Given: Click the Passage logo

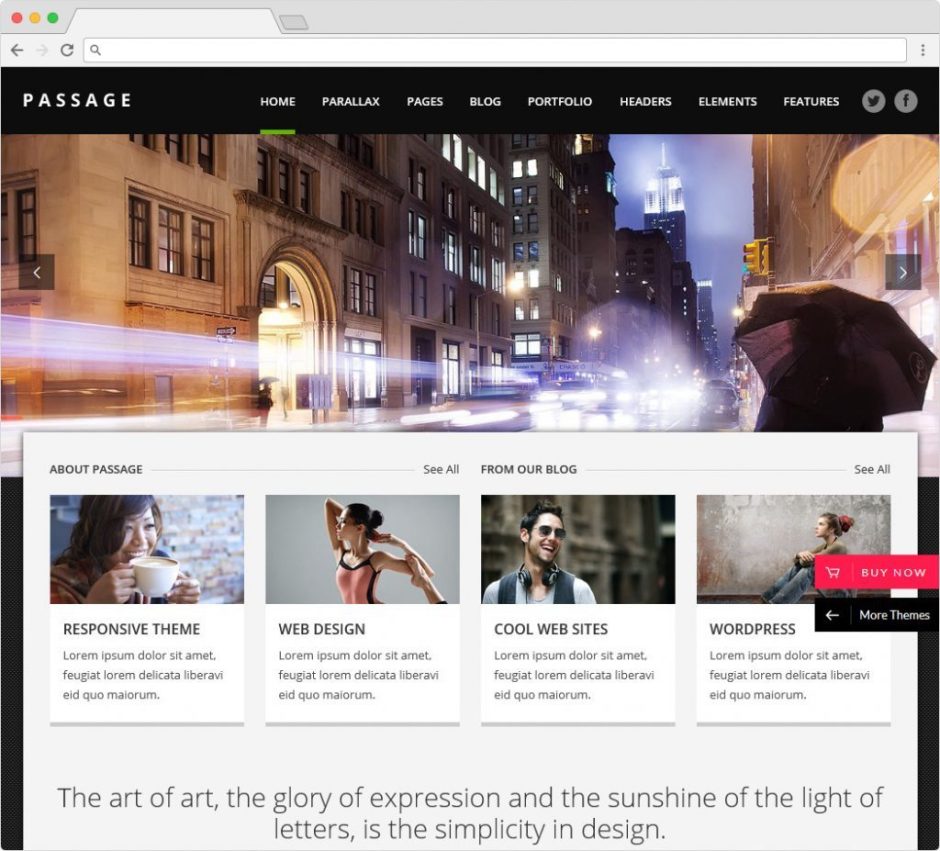Looking at the screenshot, I should point(77,100).
